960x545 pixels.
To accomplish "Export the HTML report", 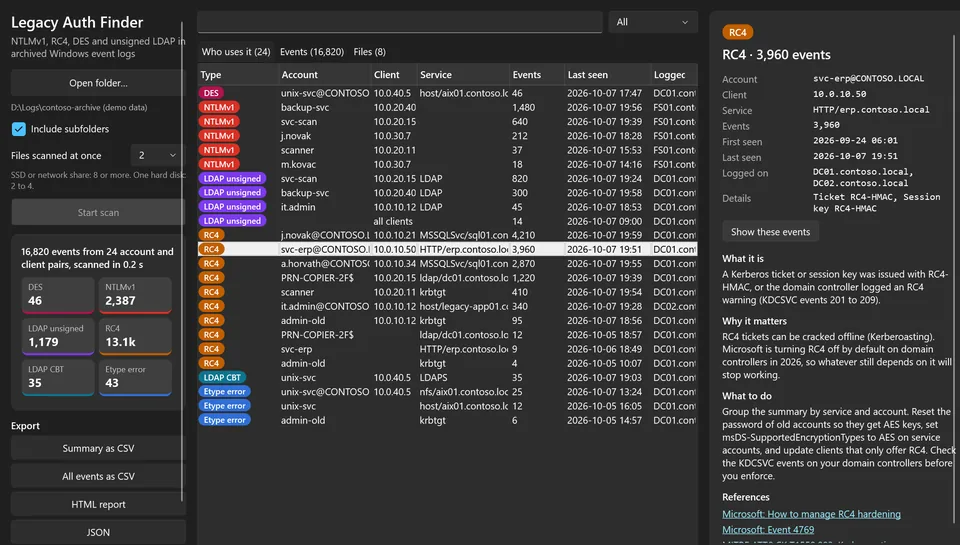I will (x=98, y=505).
